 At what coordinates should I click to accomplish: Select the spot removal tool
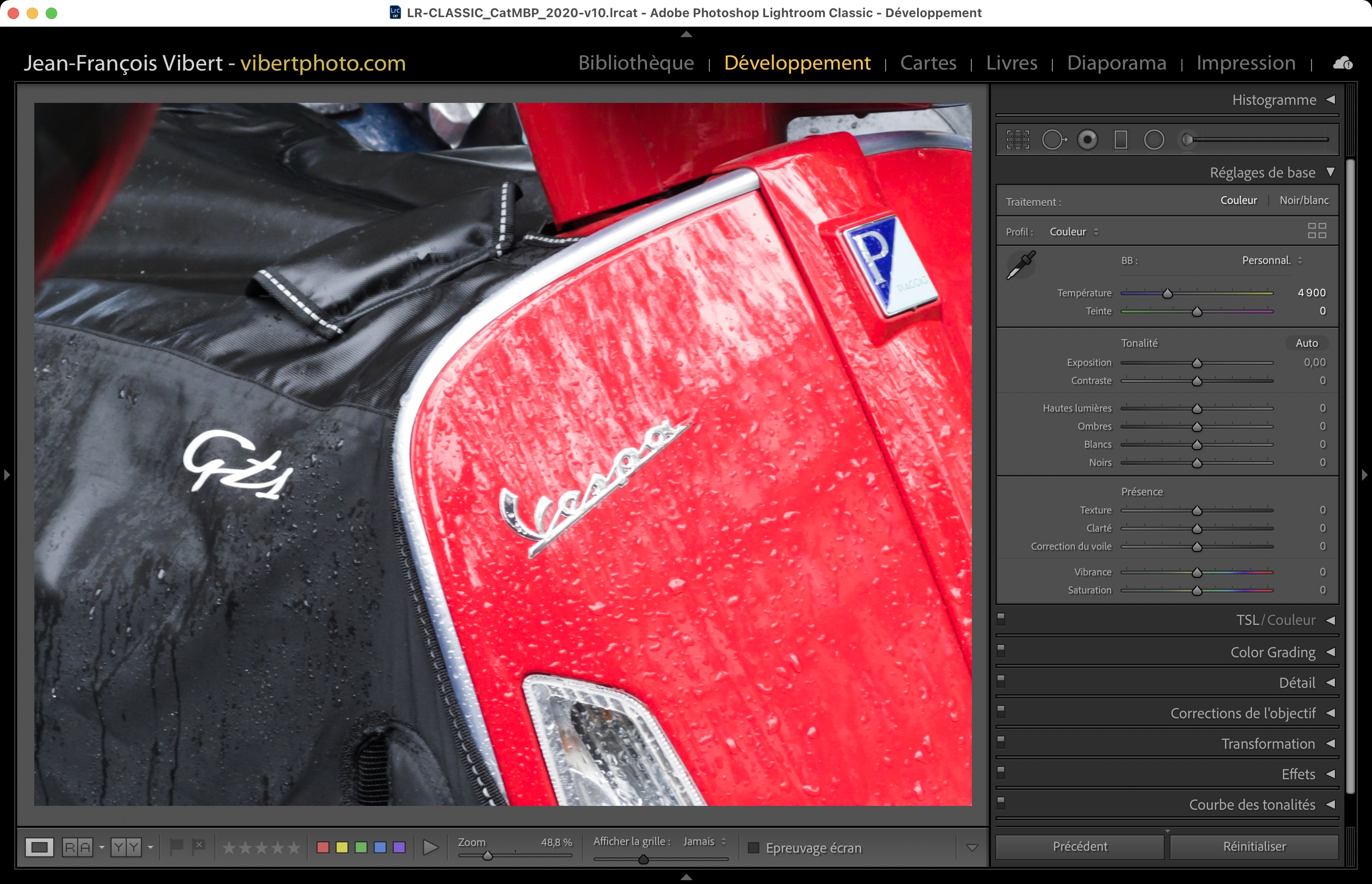point(1054,140)
